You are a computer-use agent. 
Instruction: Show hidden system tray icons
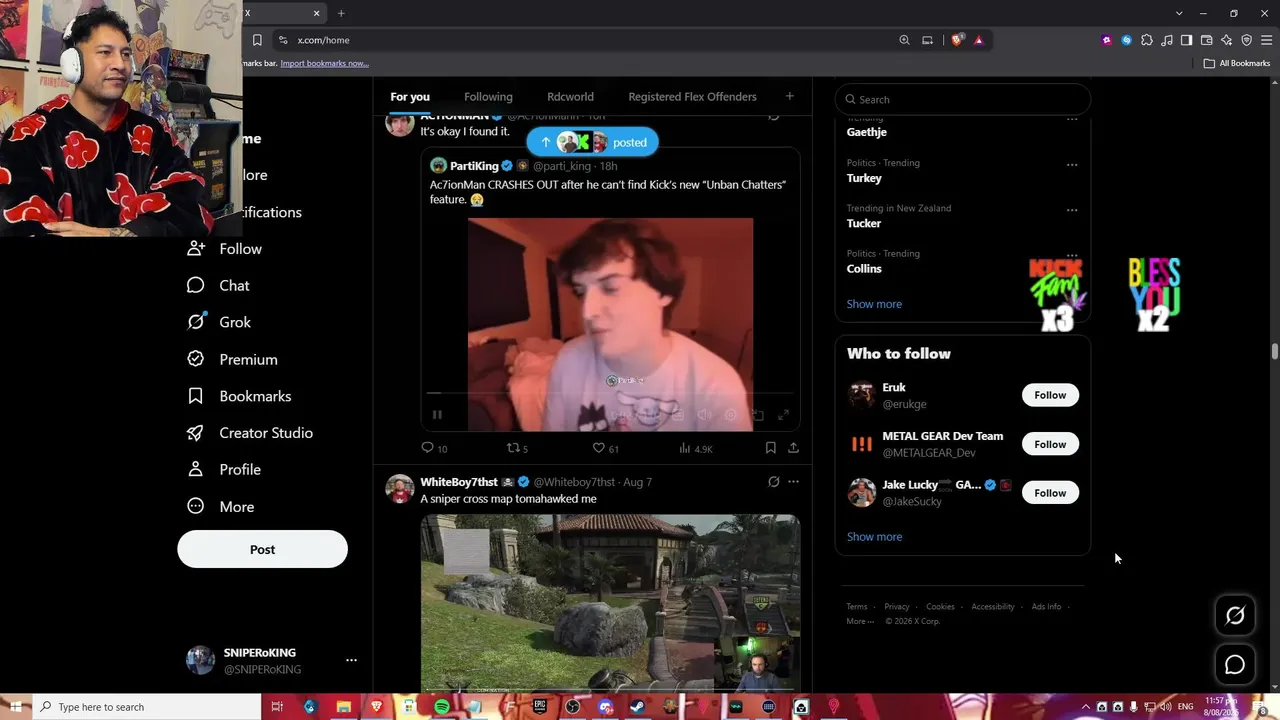coord(1086,707)
